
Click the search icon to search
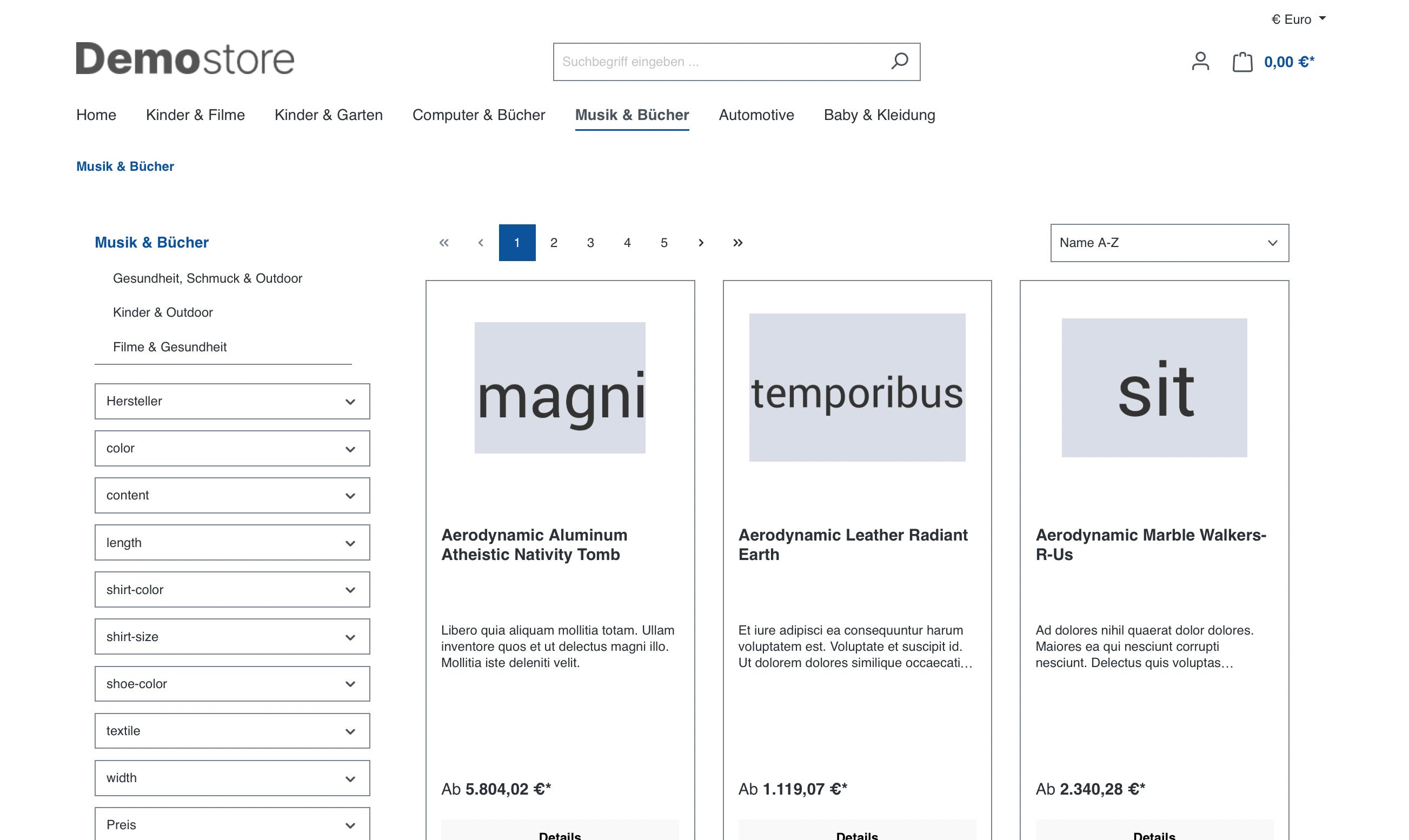coord(898,62)
